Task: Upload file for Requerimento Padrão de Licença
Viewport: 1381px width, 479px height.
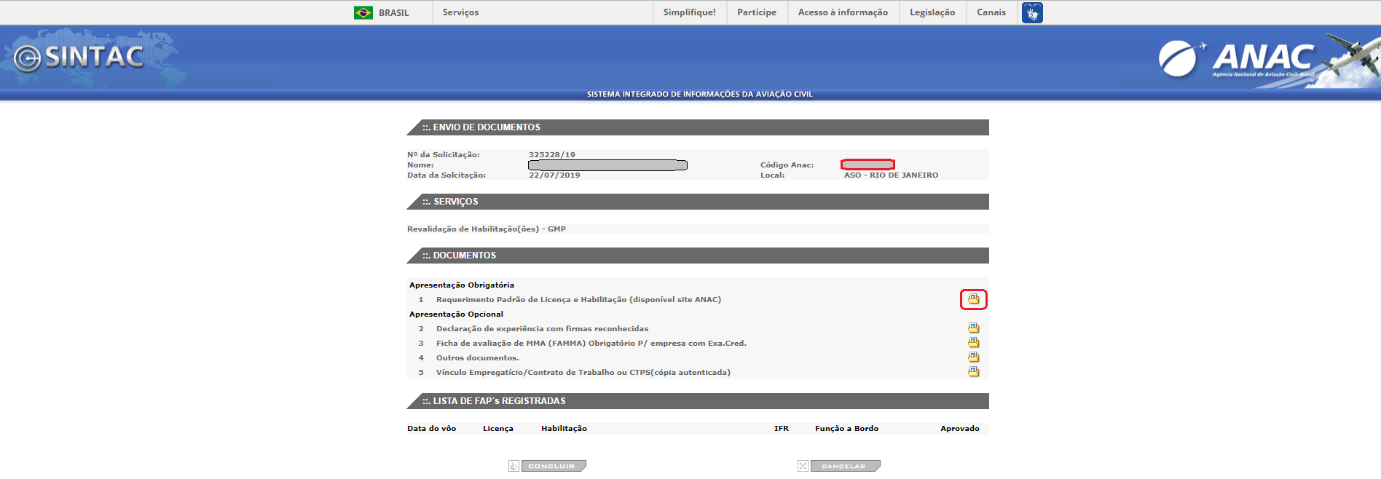Action: pyautogui.click(x=973, y=299)
